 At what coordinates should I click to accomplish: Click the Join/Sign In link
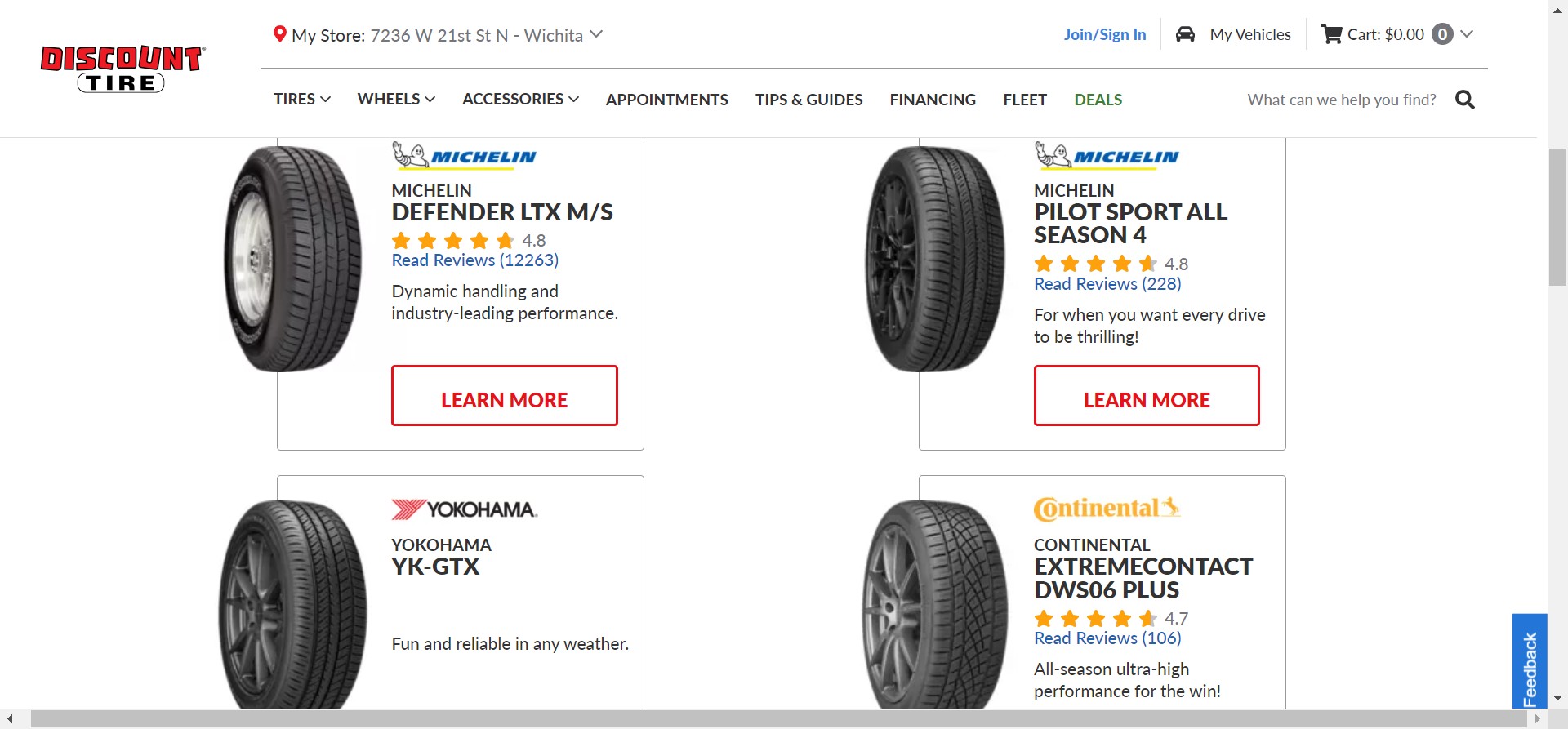[1104, 34]
